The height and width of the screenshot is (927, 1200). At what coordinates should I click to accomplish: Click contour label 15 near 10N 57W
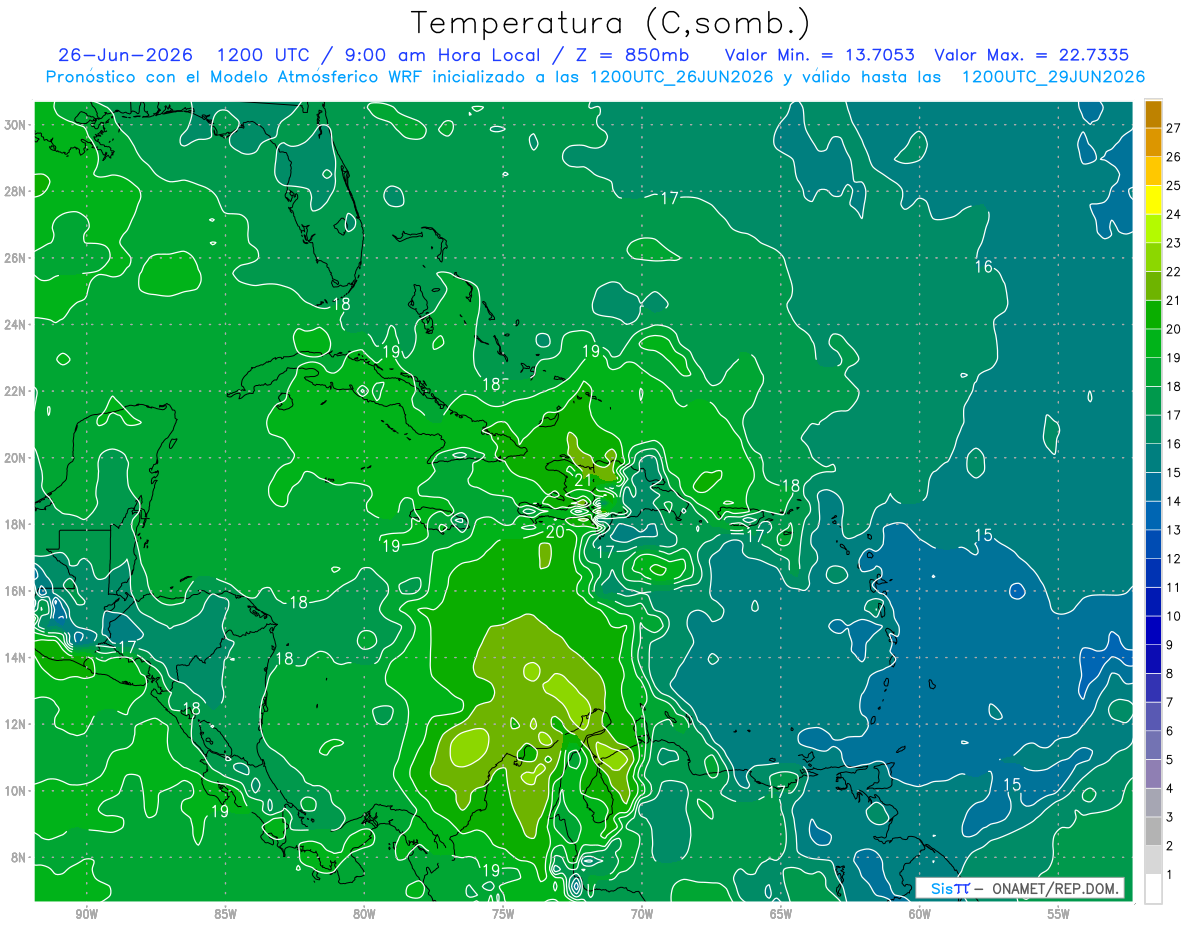1012,784
